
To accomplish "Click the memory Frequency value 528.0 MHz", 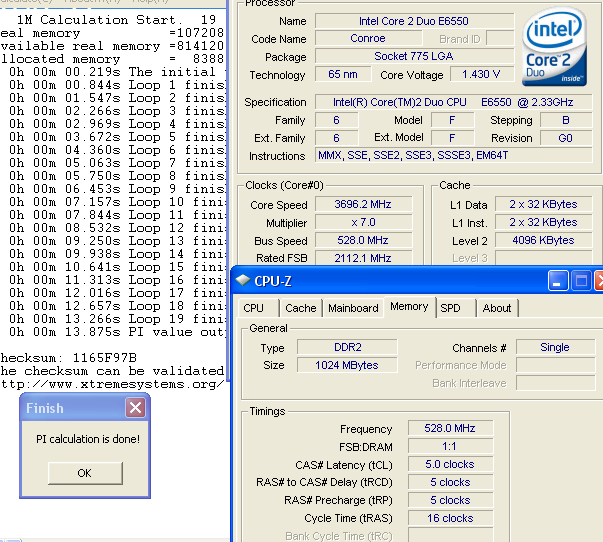I will (450, 428).
